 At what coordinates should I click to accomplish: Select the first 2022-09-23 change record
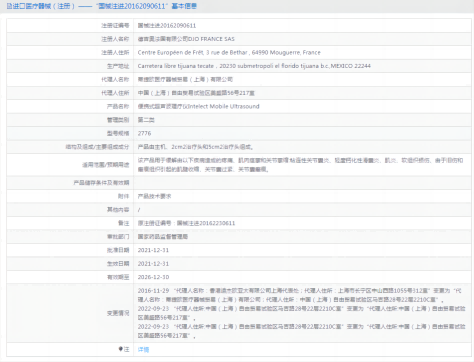tap(301, 313)
